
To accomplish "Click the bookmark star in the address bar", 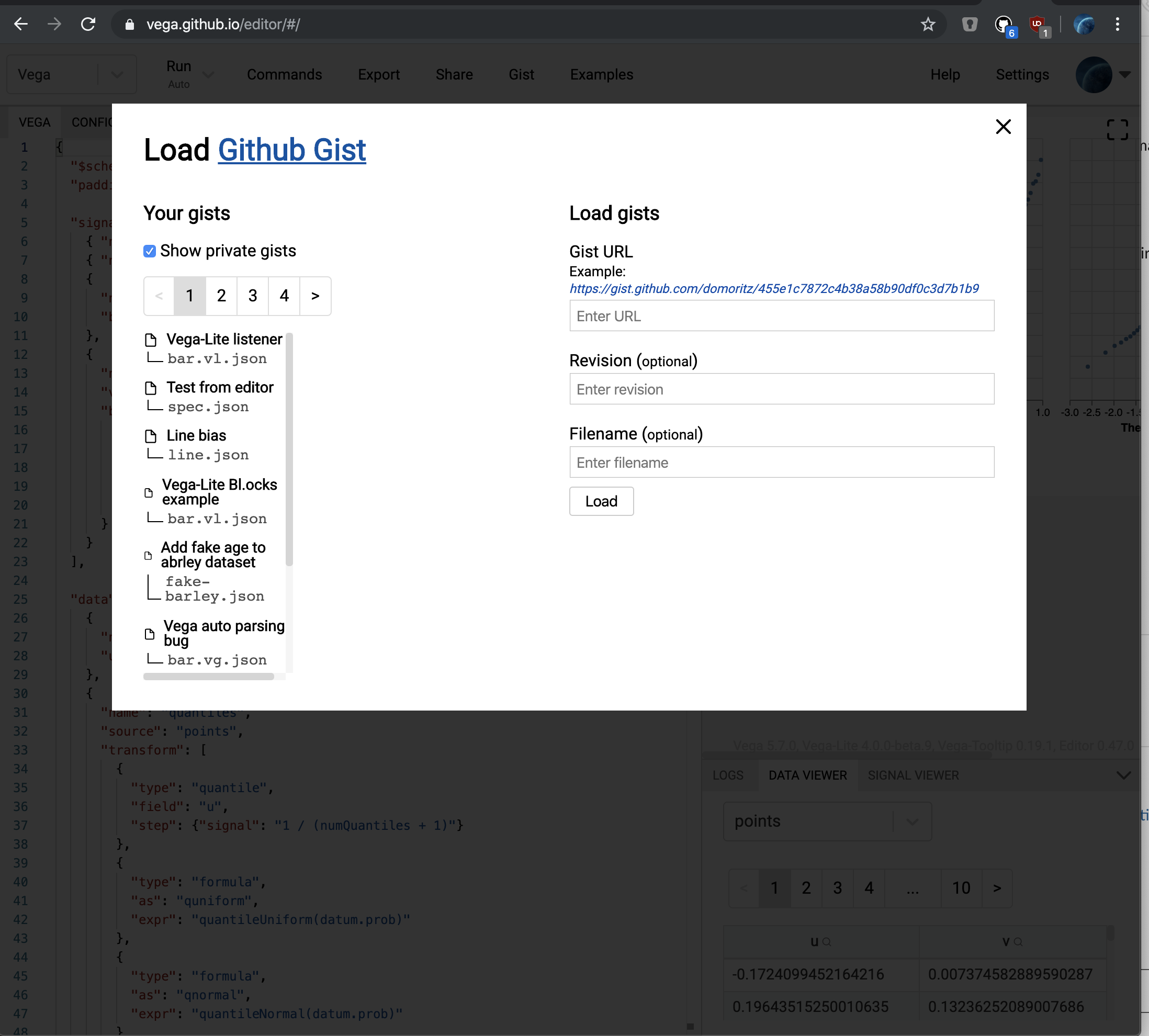I will pyautogui.click(x=927, y=24).
